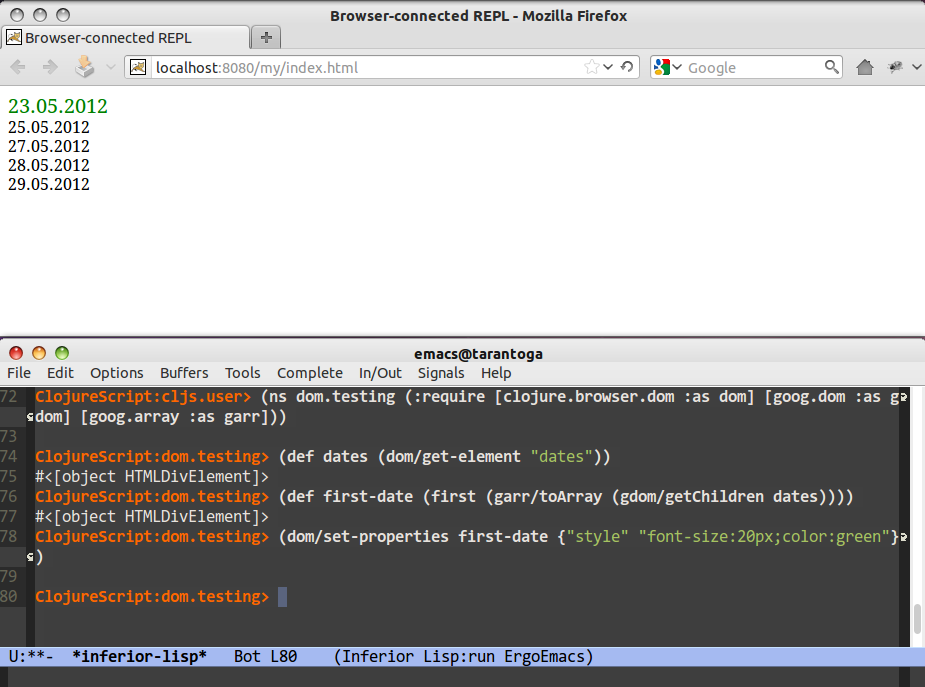Click 'Bot L80' position indicator in mode line

tap(265, 656)
